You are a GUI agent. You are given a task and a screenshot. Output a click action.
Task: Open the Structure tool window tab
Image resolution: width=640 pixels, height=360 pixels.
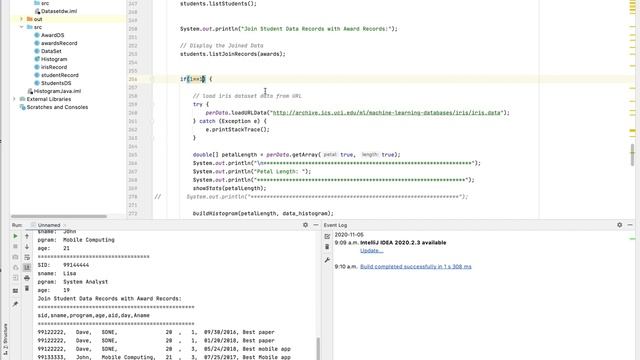point(5,339)
